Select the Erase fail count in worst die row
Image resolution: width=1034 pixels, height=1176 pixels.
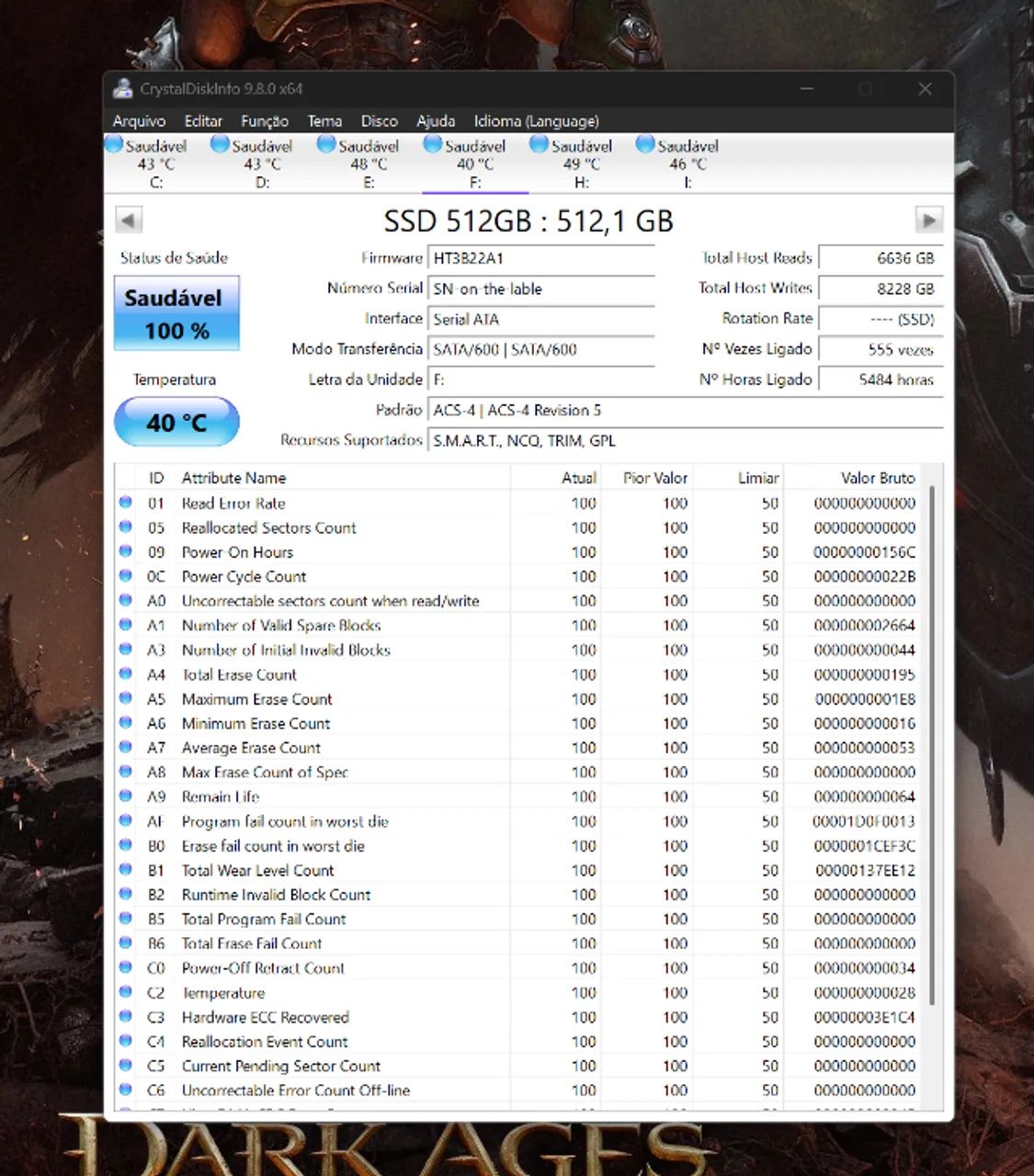tap(517, 845)
